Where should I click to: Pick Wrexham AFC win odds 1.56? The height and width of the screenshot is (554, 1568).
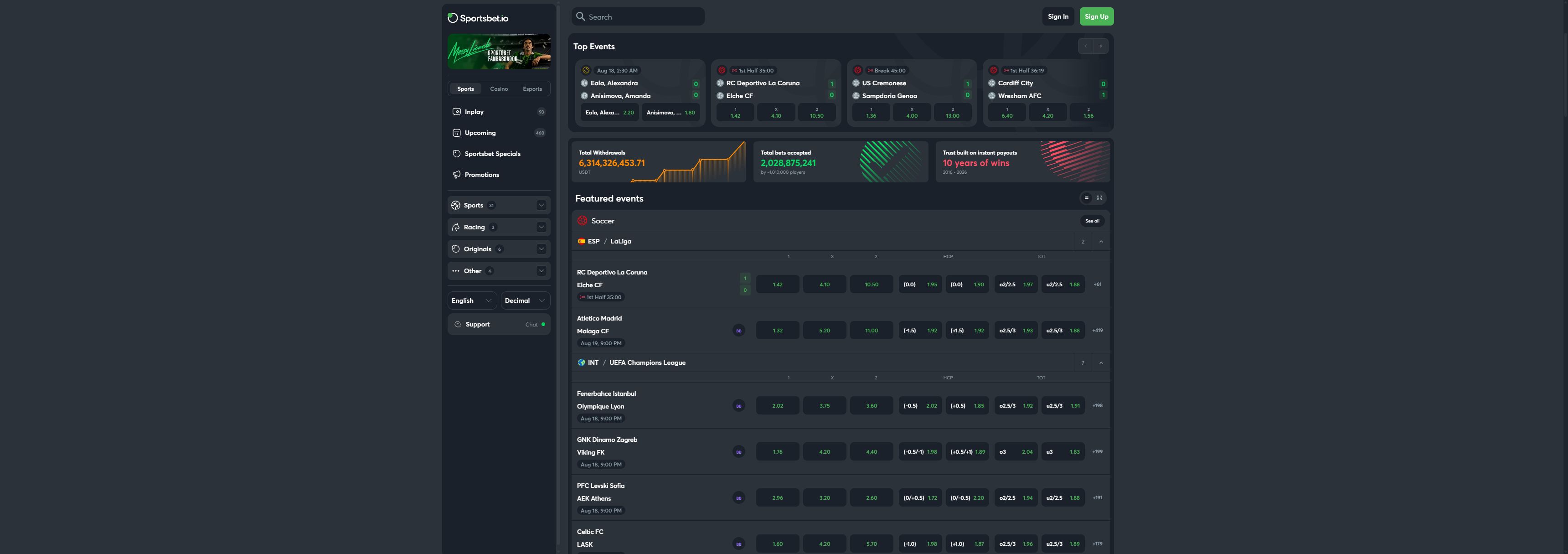[x=1088, y=113]
